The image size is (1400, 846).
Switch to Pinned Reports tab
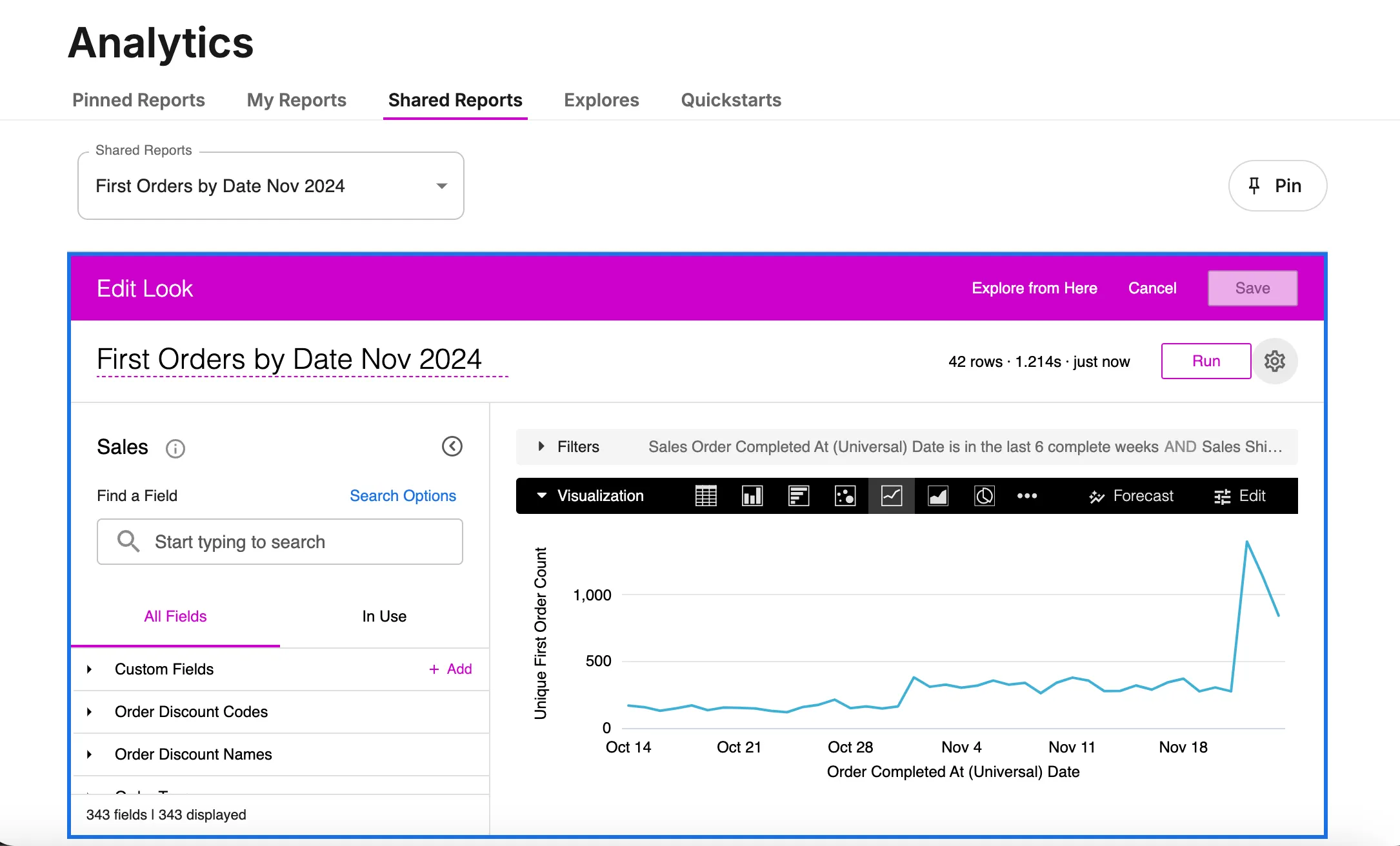click(x=139, y=100)
